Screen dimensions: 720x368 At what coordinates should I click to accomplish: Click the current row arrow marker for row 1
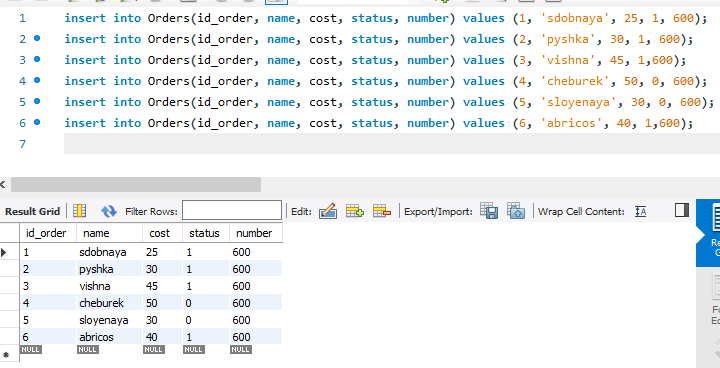[4, 252]
